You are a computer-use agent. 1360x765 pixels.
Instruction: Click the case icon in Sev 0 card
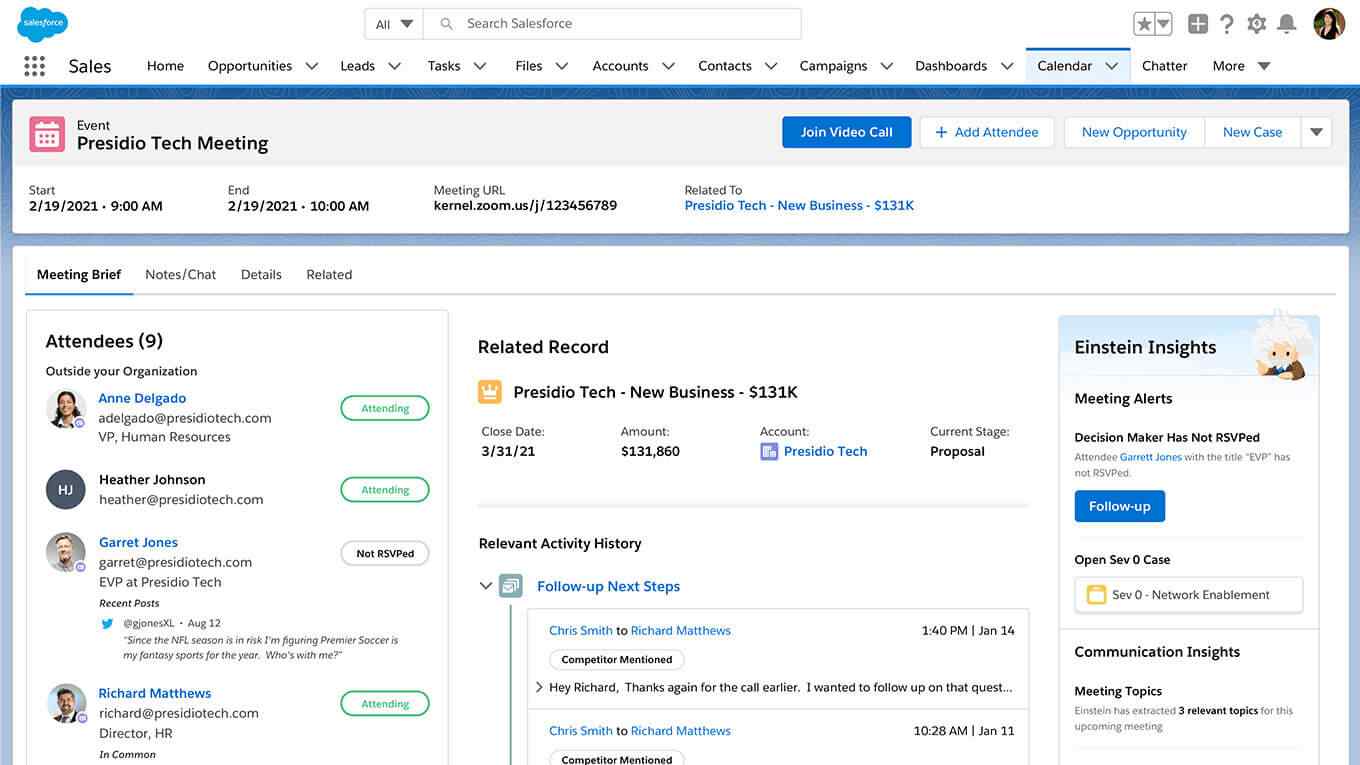[x=1096, y=595]
